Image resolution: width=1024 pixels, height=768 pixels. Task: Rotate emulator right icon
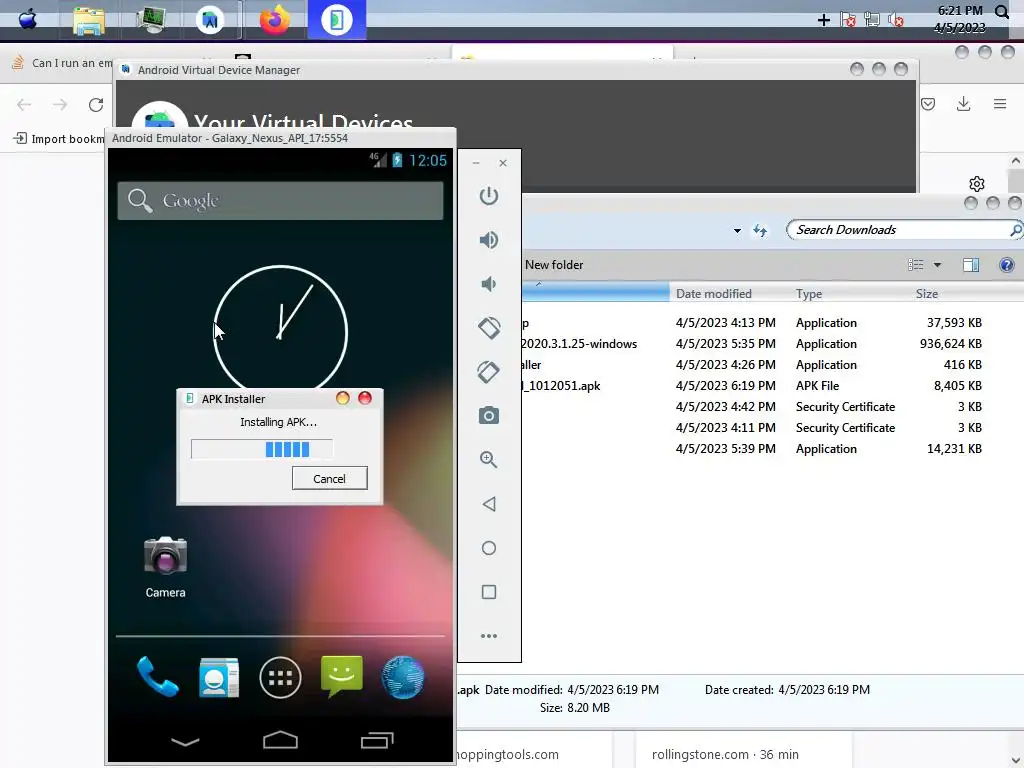488,372
